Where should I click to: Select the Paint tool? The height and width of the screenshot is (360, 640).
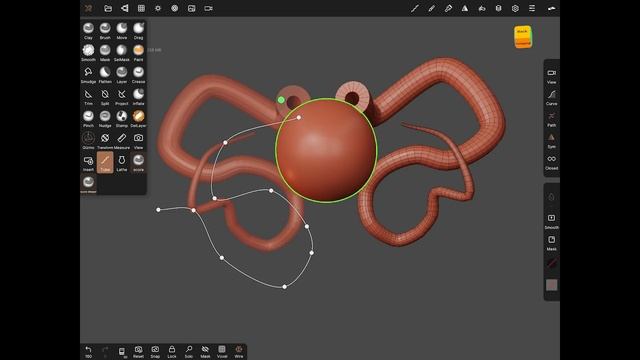(x=138, y=53)
